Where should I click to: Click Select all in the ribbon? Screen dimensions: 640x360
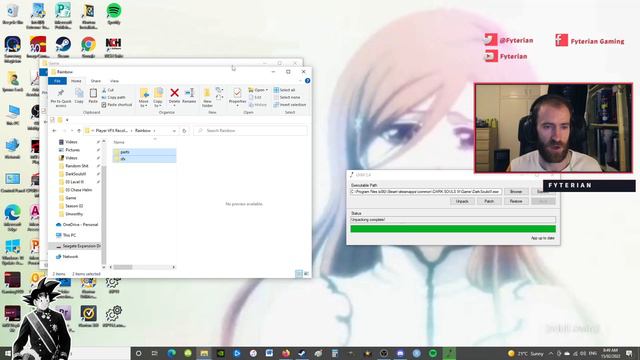click(x=284, y=90)
